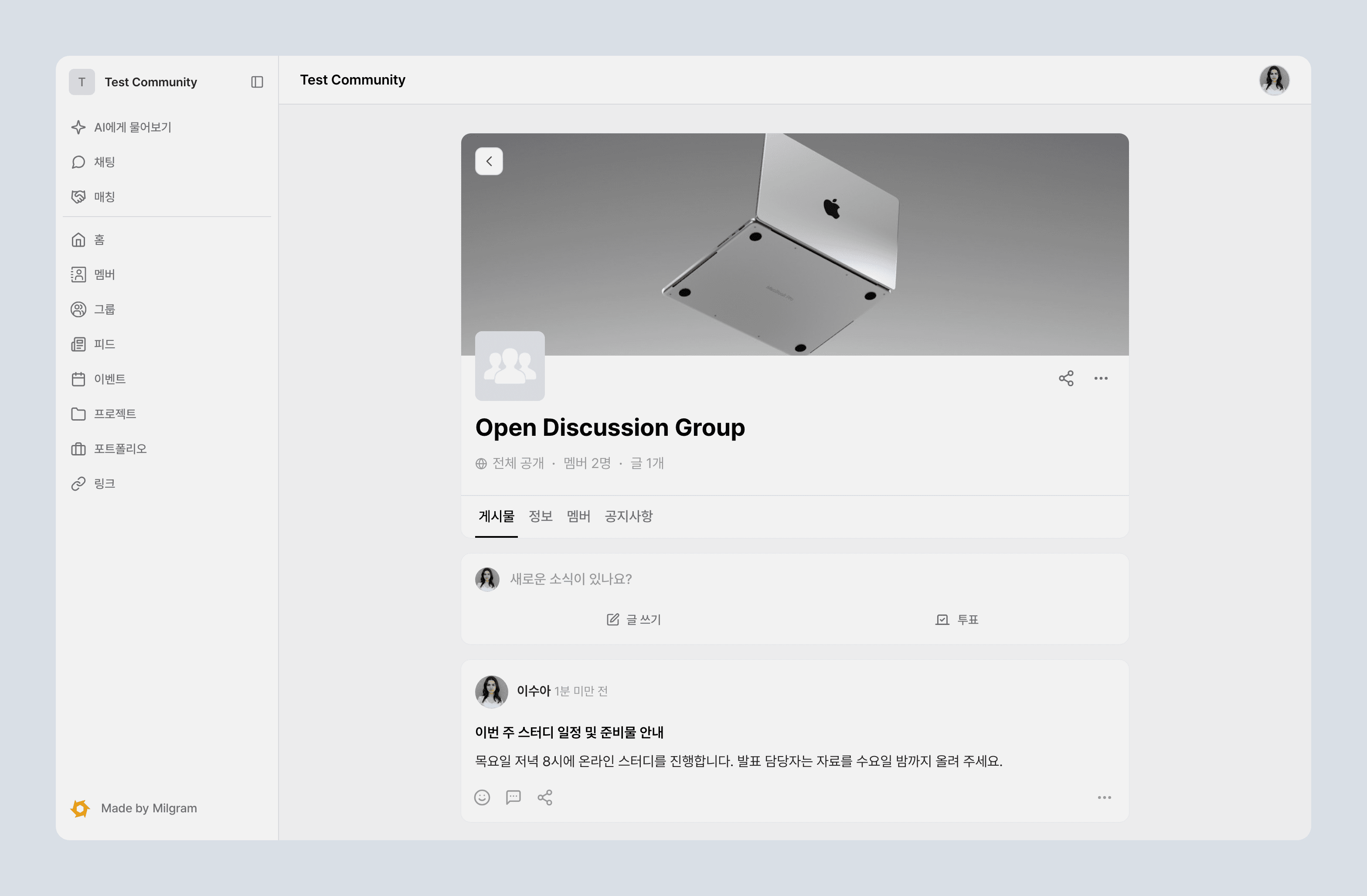1367x896 pixels.
Task: Toggle the sidebar collapse panel icon
Action: 257,82
